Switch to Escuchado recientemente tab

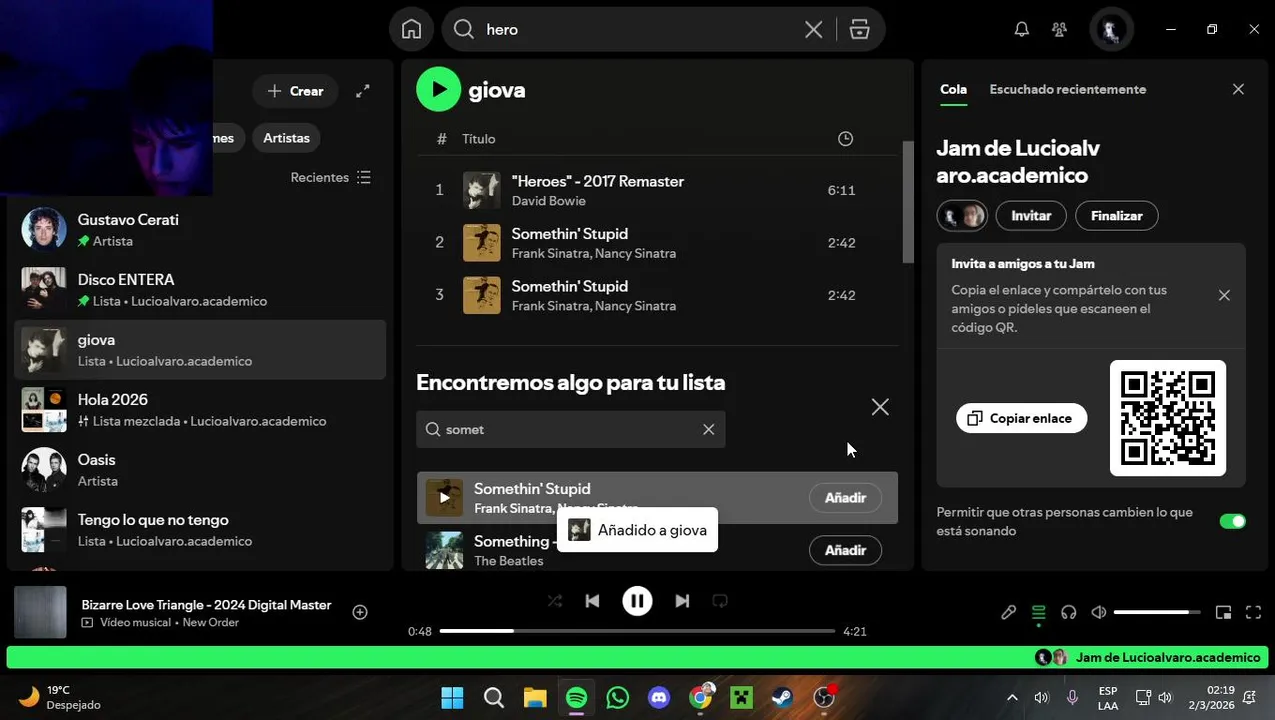click(1068, 89)
